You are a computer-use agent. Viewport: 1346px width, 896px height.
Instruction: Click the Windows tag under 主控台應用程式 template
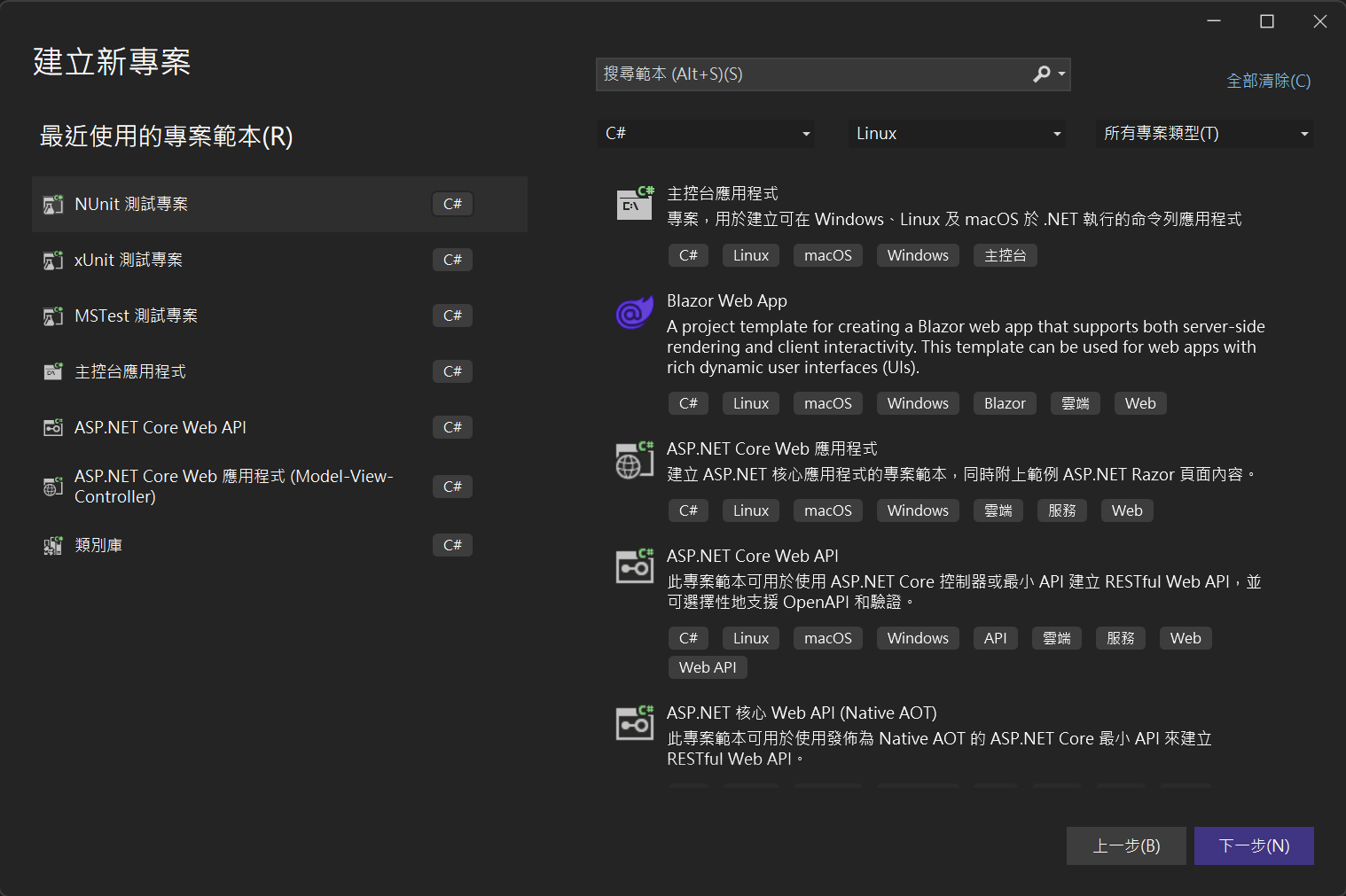coord(918,256)
